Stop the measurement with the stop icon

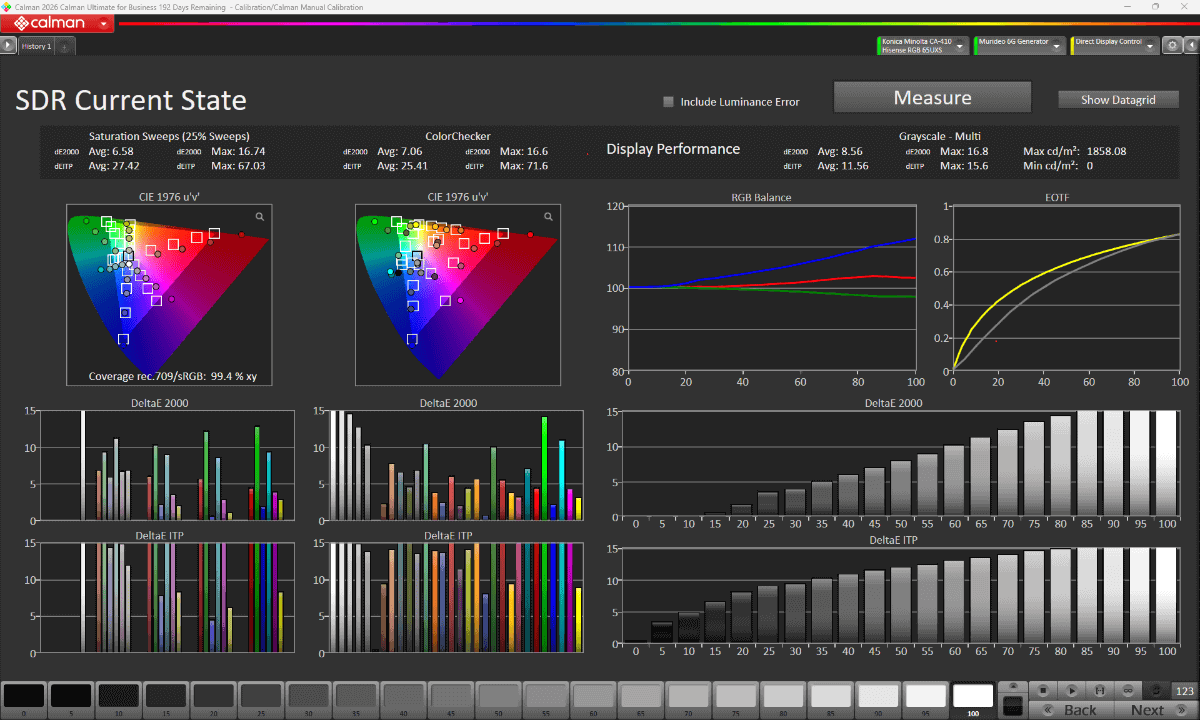tap(1042, 690)
